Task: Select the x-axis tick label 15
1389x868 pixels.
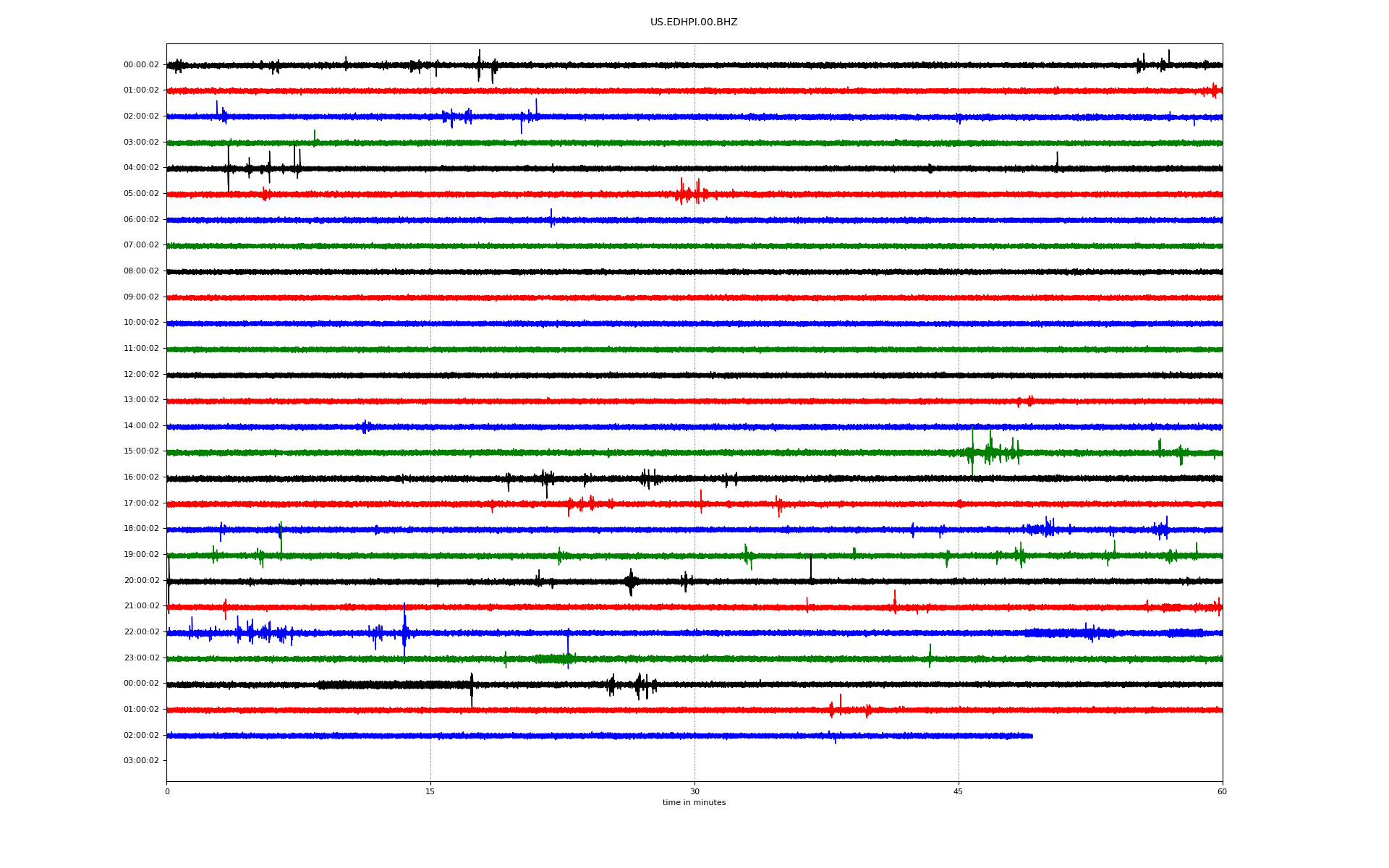Action: pyautogui.click(x=430, y=791)
